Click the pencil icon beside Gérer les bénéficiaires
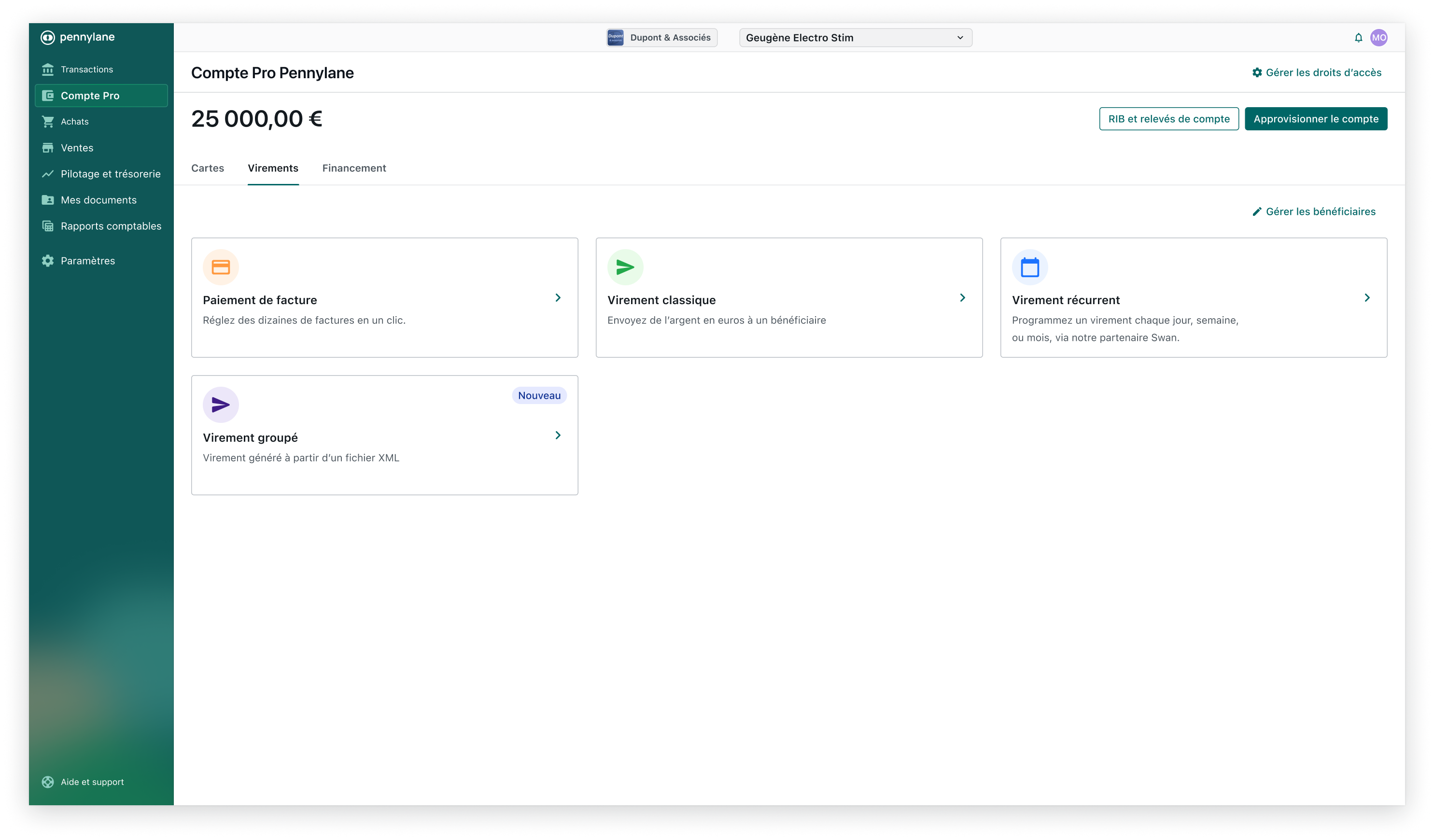1434x840 pixels. coord(1257,212)
